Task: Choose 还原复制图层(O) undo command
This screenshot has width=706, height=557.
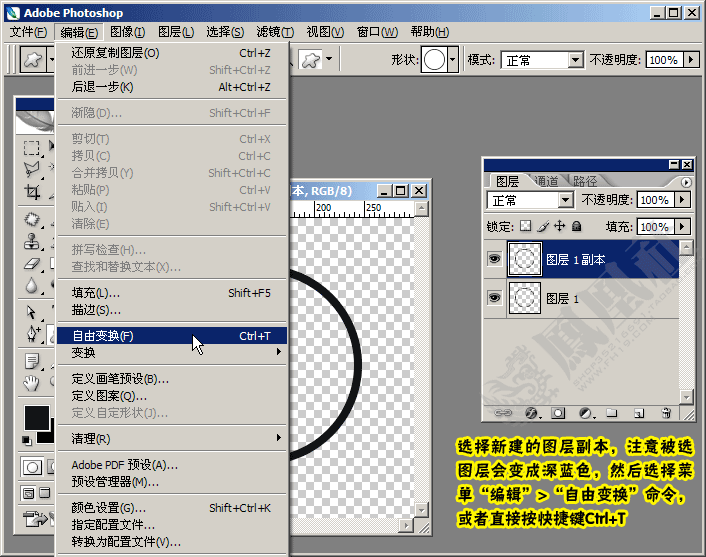Action: click(x=172, y=53)
